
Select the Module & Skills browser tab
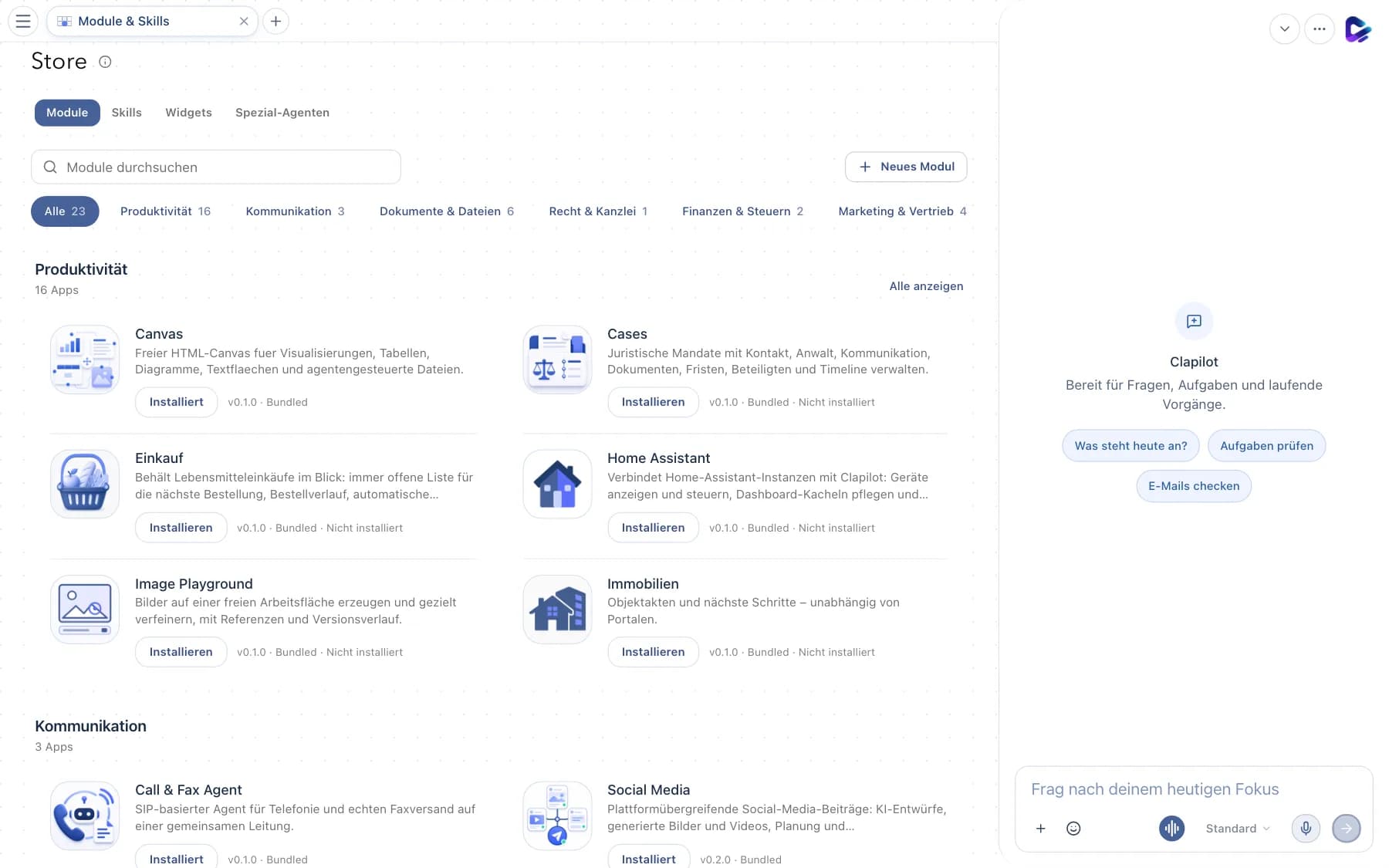coord(152,21)
